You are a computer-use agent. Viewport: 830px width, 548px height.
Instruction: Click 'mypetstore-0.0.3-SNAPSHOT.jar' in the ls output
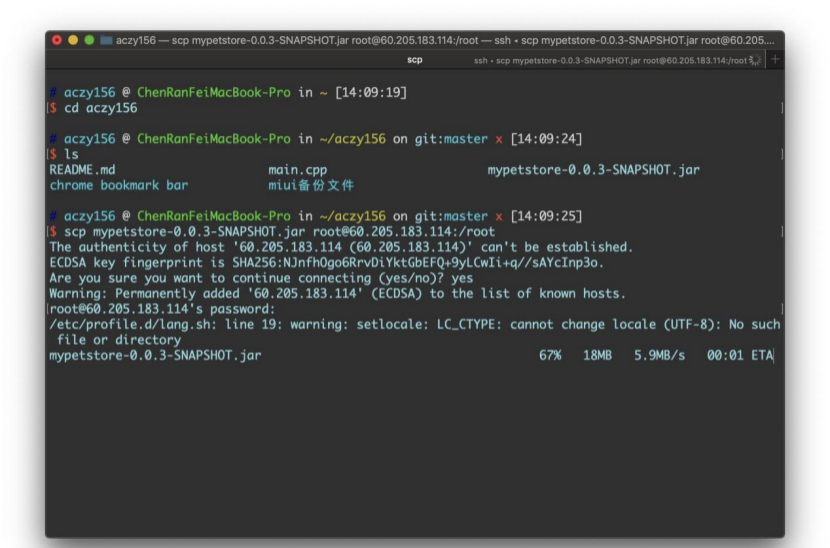(x=593, y=170)
